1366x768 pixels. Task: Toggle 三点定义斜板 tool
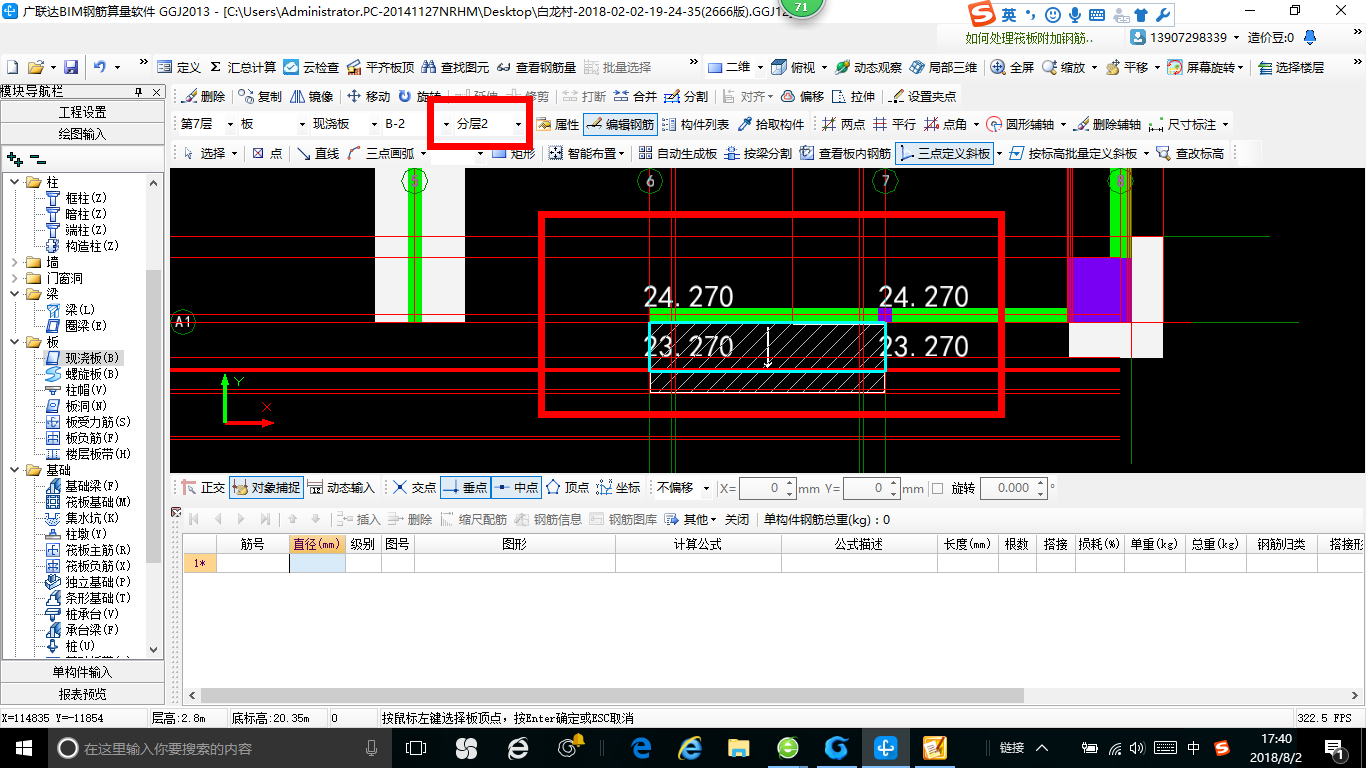coord(944,153)
